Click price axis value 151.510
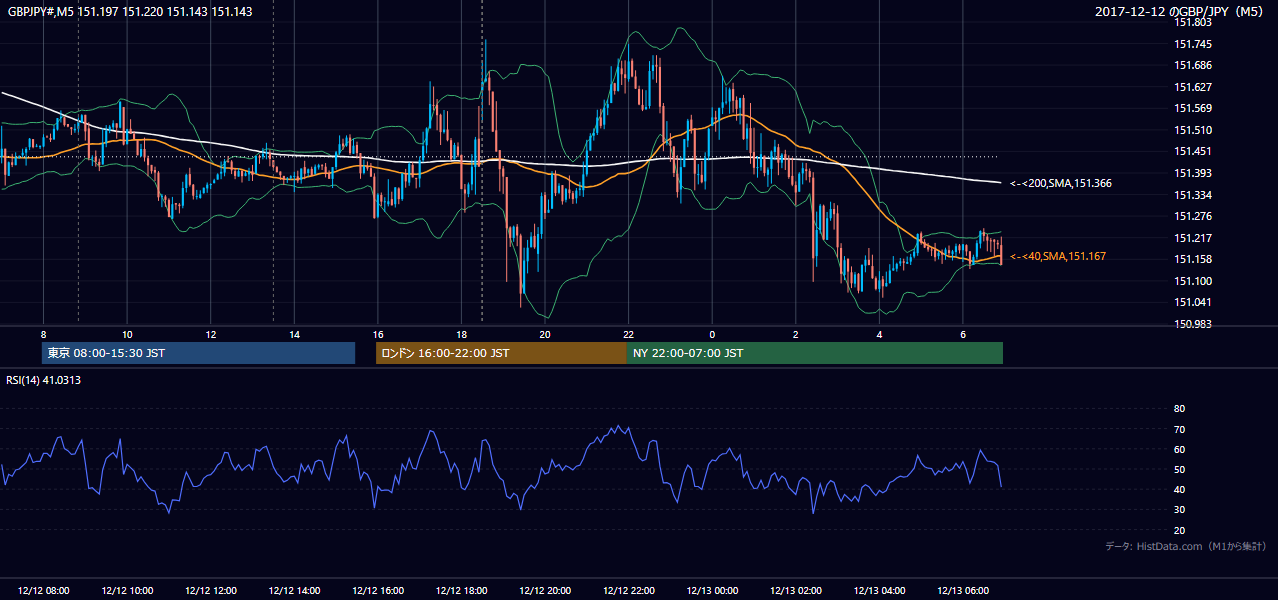This screenshot has height=600, width=1278. tap(1193, 130)
